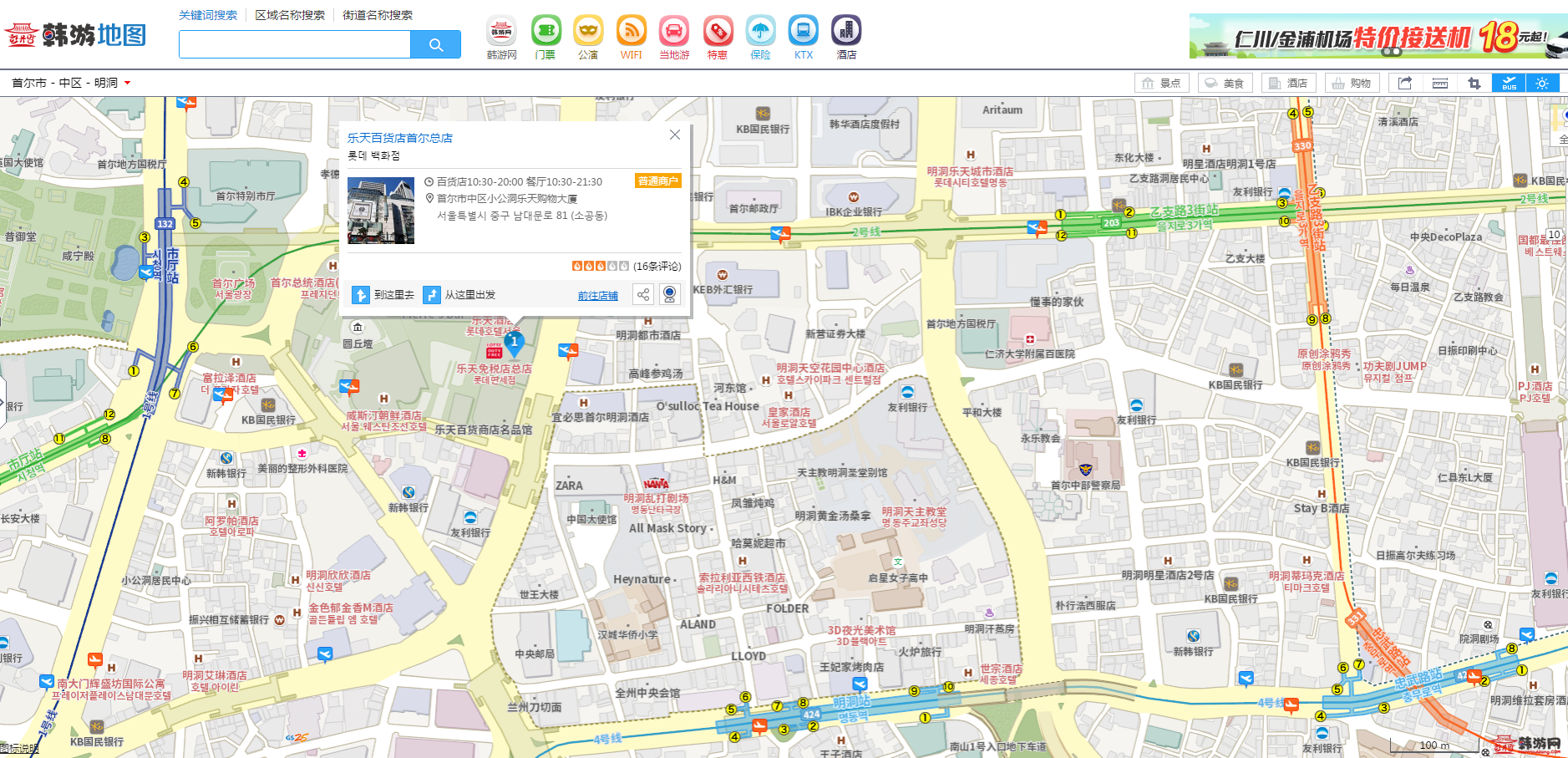Click the 到这里去 directions-to button
The height and width of the screenshot is (758, 1568).
(x=383, y=295)
